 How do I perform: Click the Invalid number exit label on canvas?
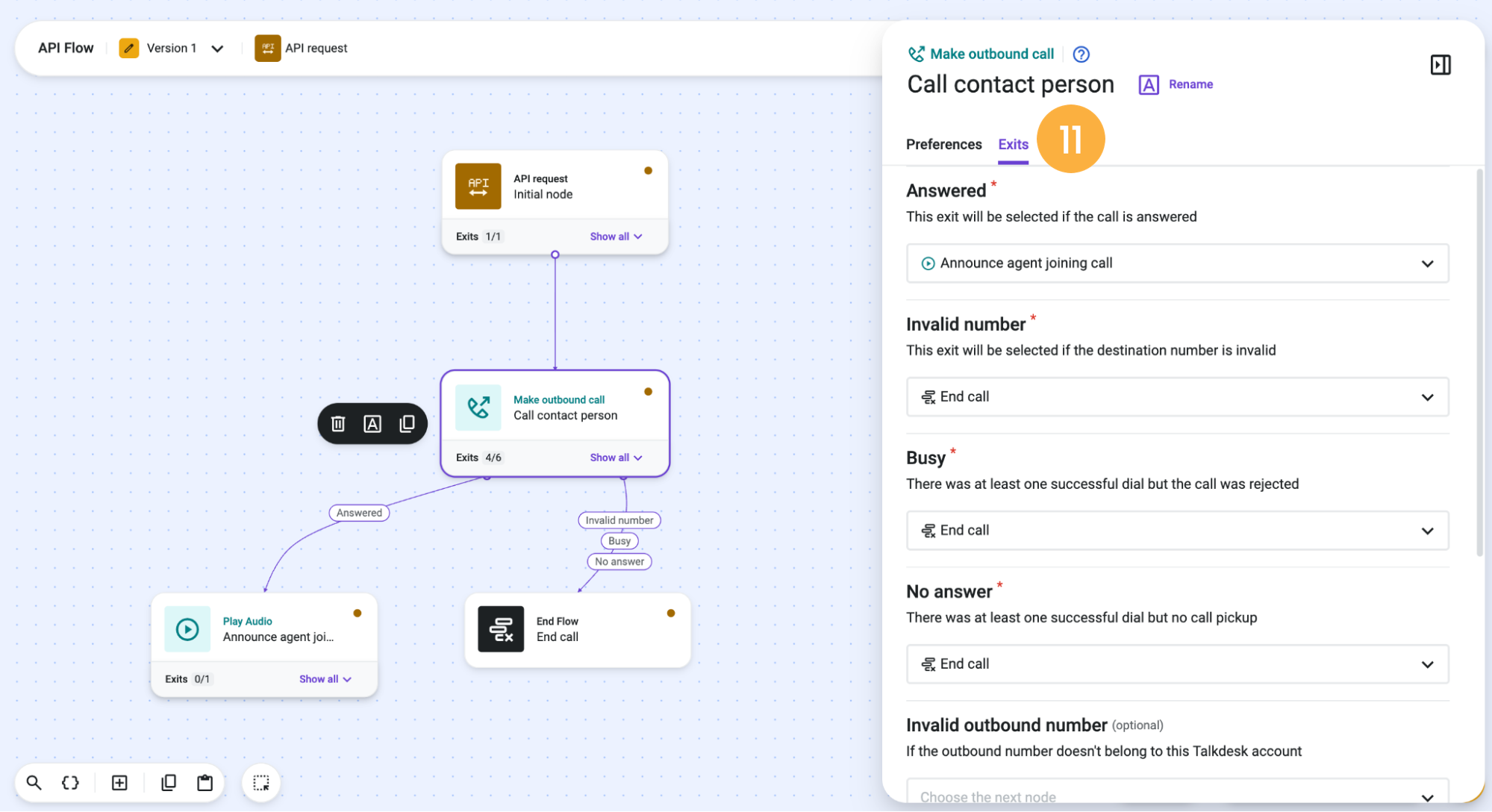click(619, 520)
